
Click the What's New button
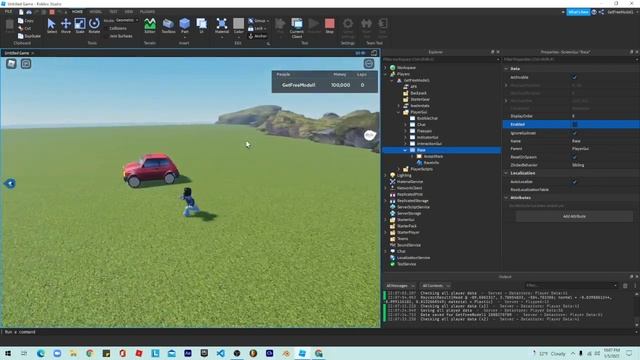coord(578,12)
